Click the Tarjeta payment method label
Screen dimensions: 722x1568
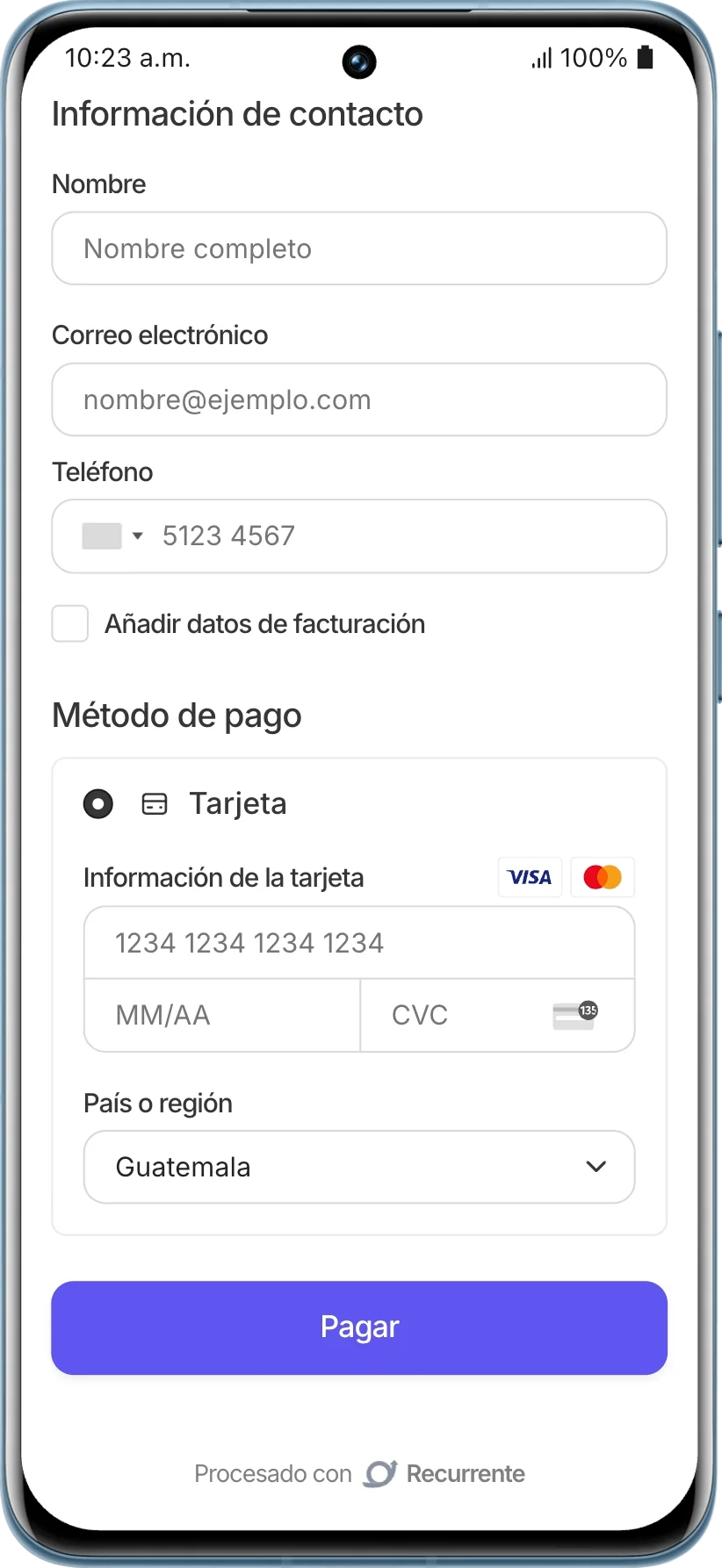238,803
